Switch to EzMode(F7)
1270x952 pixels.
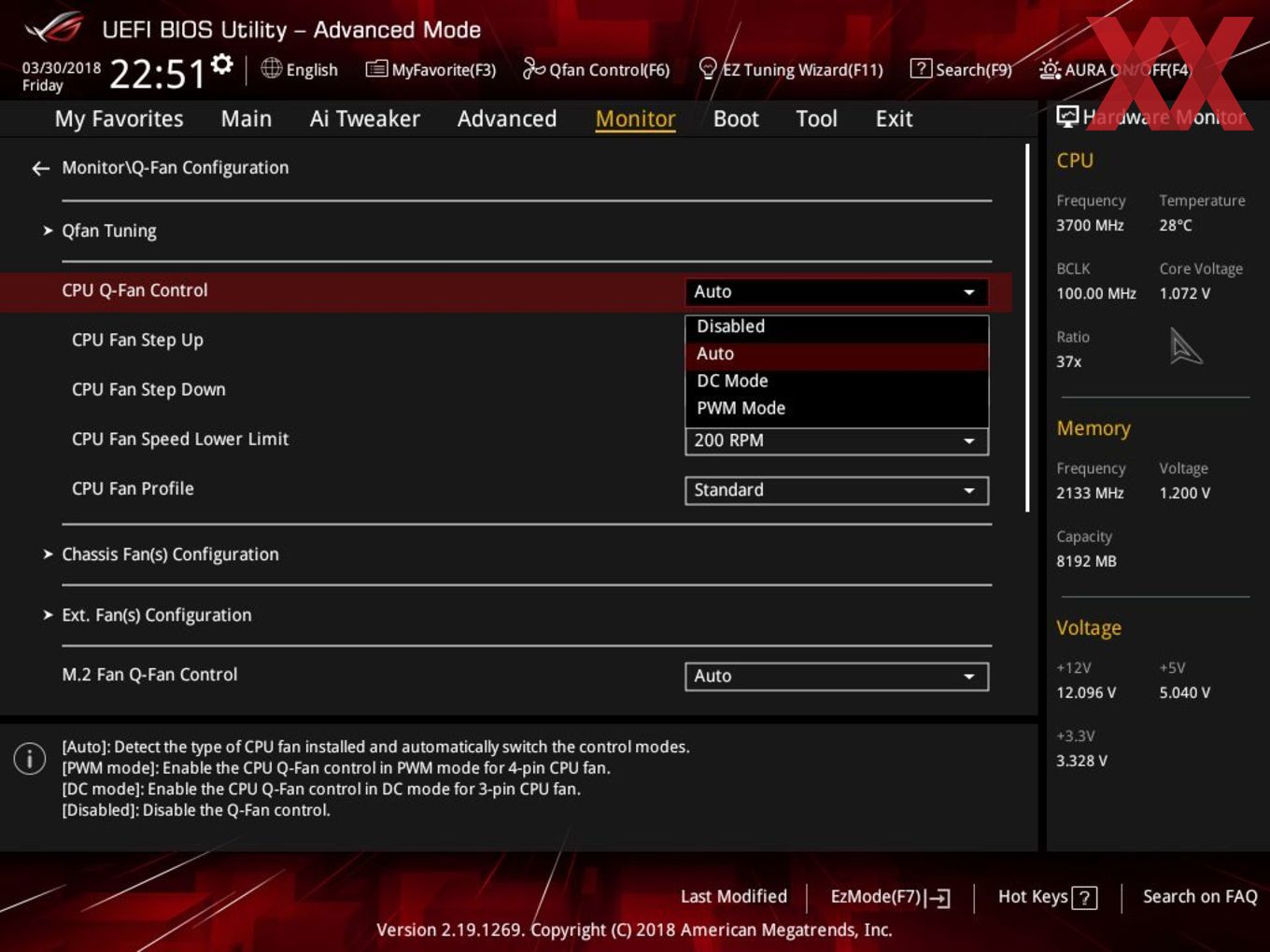point(890,898)
